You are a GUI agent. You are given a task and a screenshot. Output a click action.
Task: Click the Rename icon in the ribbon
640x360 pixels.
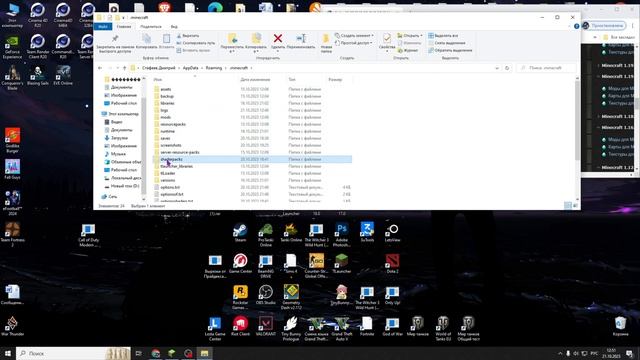(301, 38)
